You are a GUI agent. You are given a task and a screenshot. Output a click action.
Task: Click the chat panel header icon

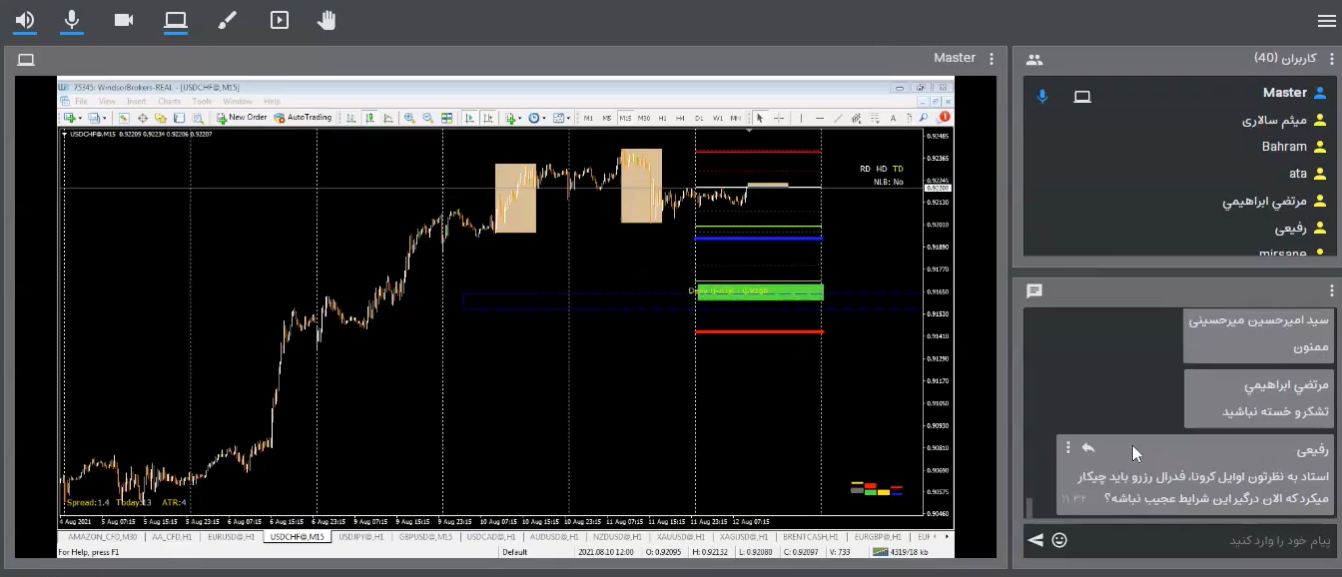coord(1034,291)
